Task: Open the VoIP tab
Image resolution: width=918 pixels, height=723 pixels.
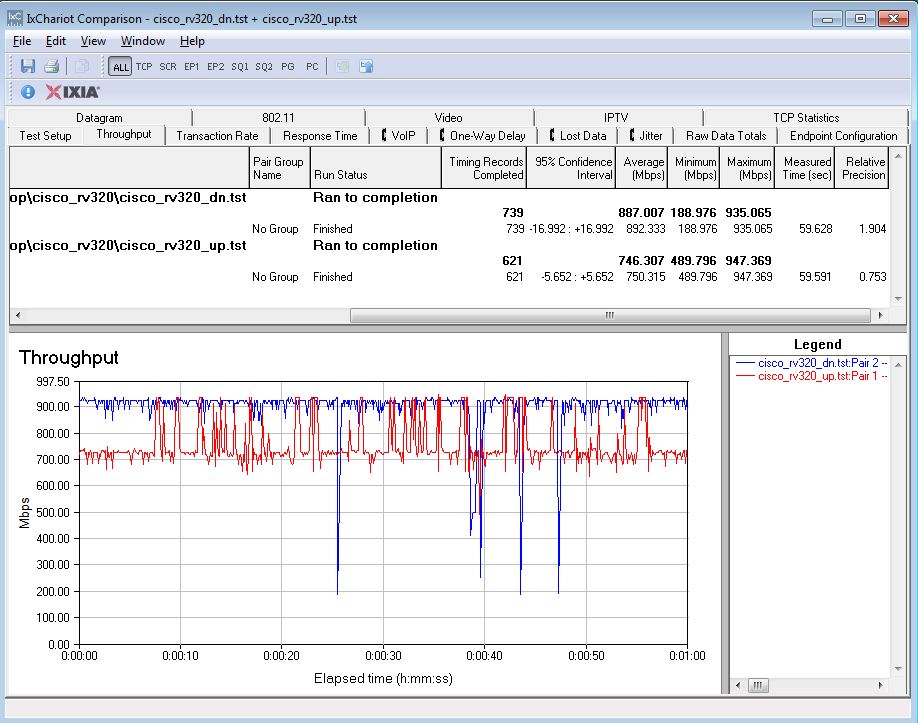Action: 399,136
